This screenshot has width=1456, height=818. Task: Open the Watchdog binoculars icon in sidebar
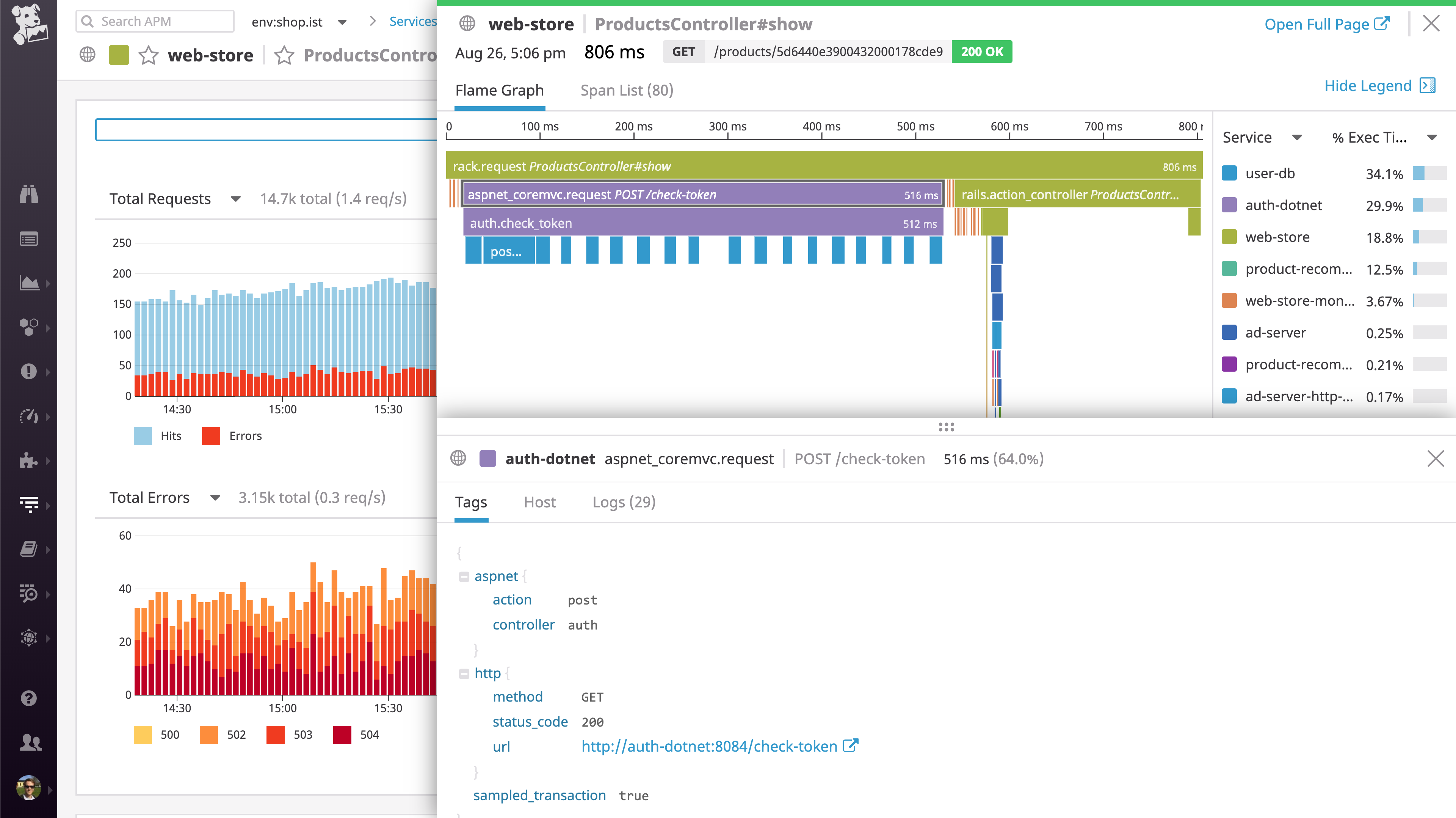coord(30,194)
